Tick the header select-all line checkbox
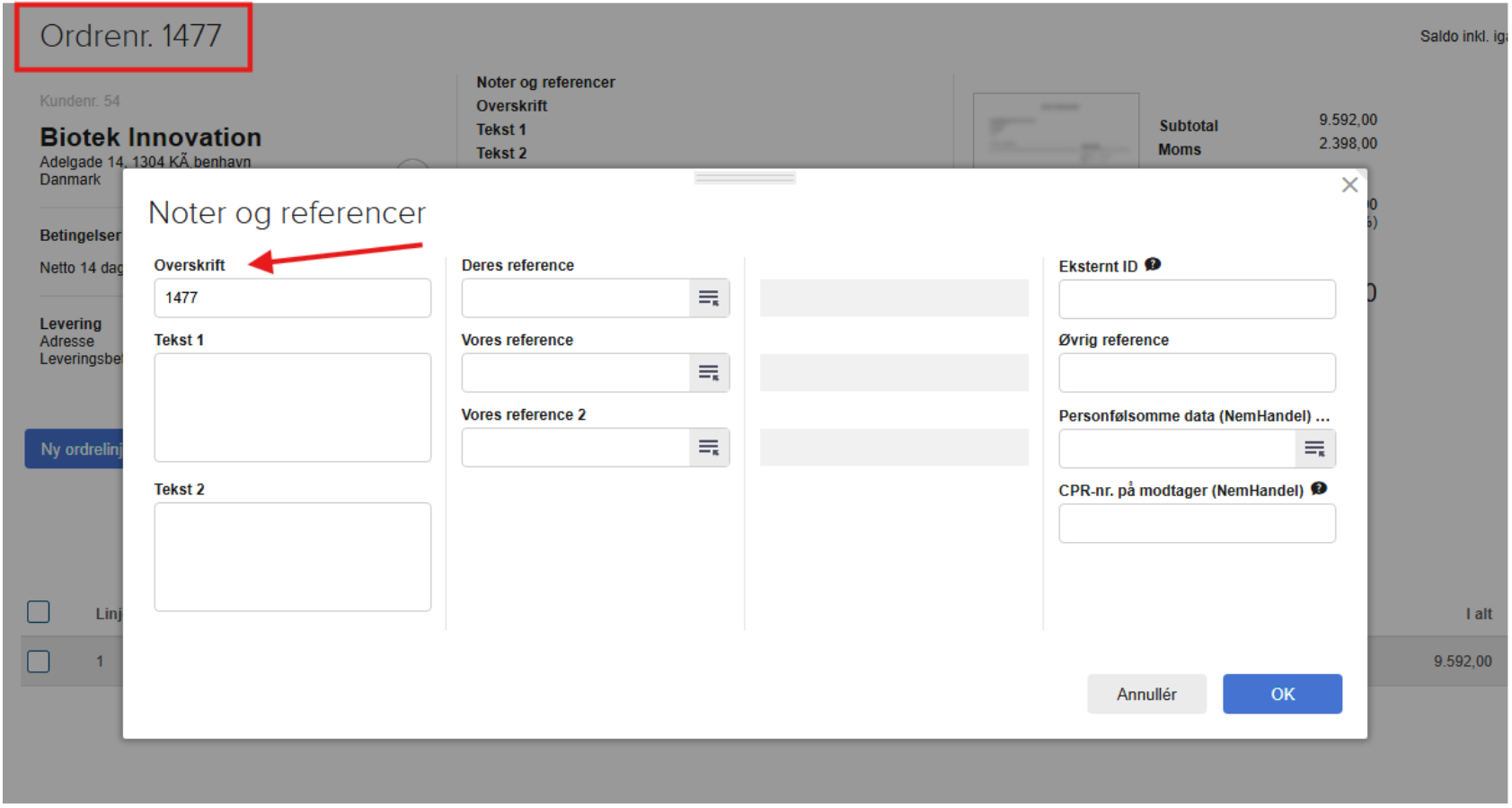 [39, 612]
